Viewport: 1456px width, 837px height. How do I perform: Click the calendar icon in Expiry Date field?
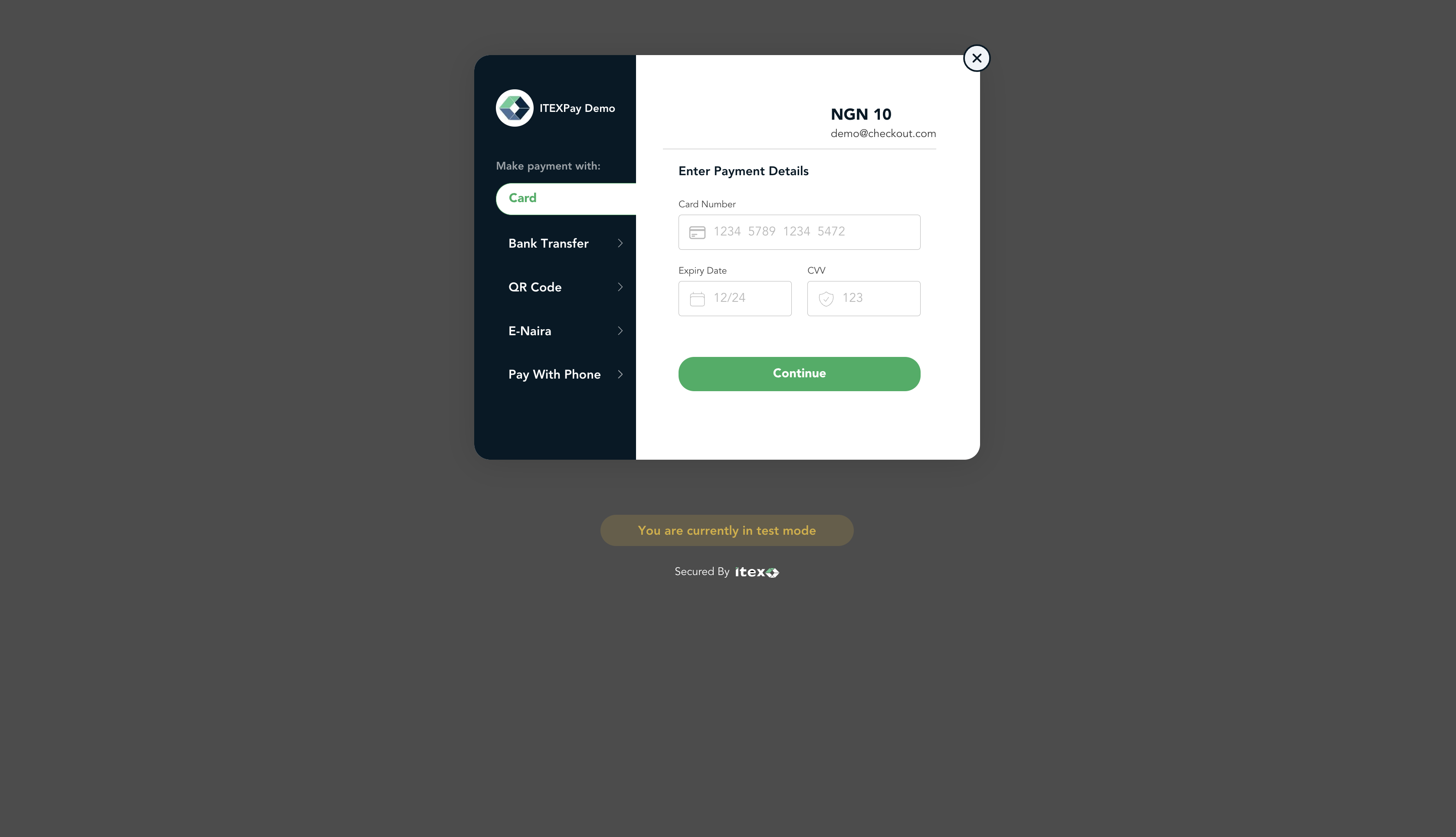coord(697,298)
